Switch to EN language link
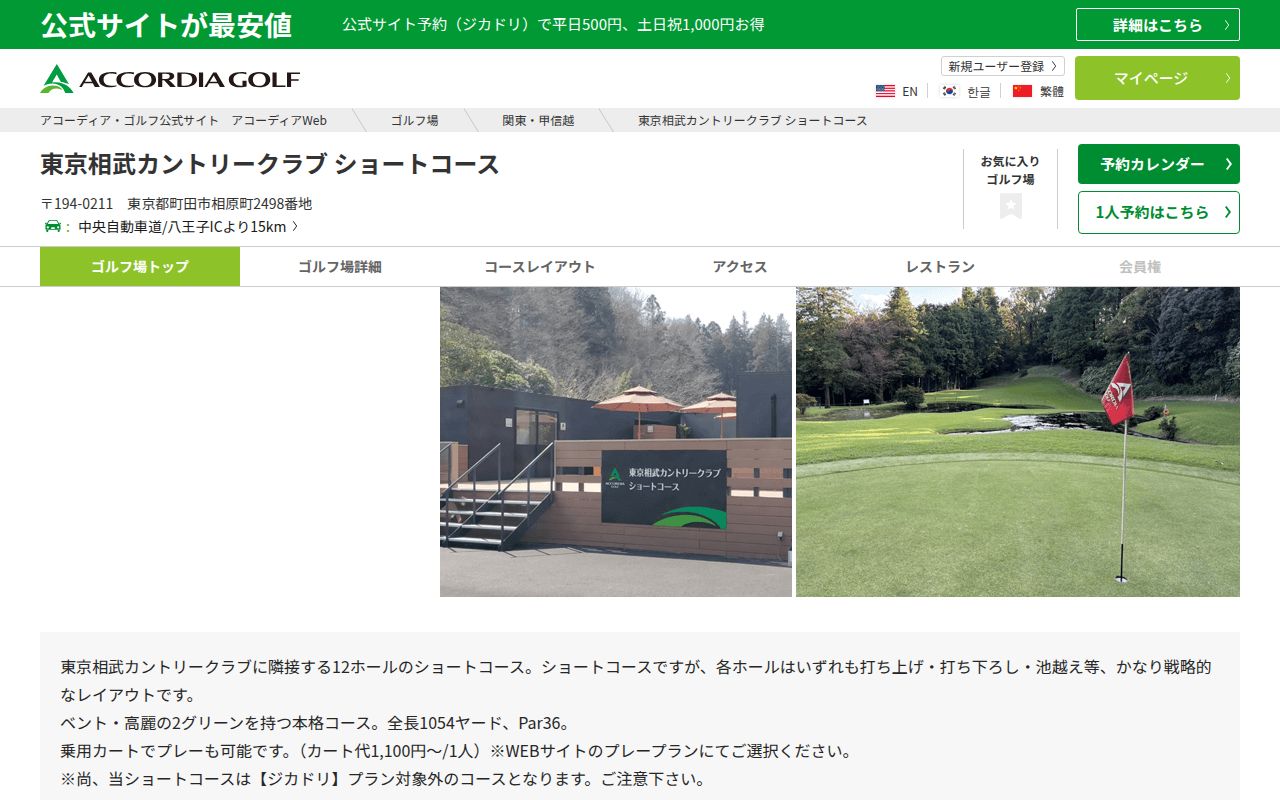This screenshot has width=1280, height=800. 910,91
